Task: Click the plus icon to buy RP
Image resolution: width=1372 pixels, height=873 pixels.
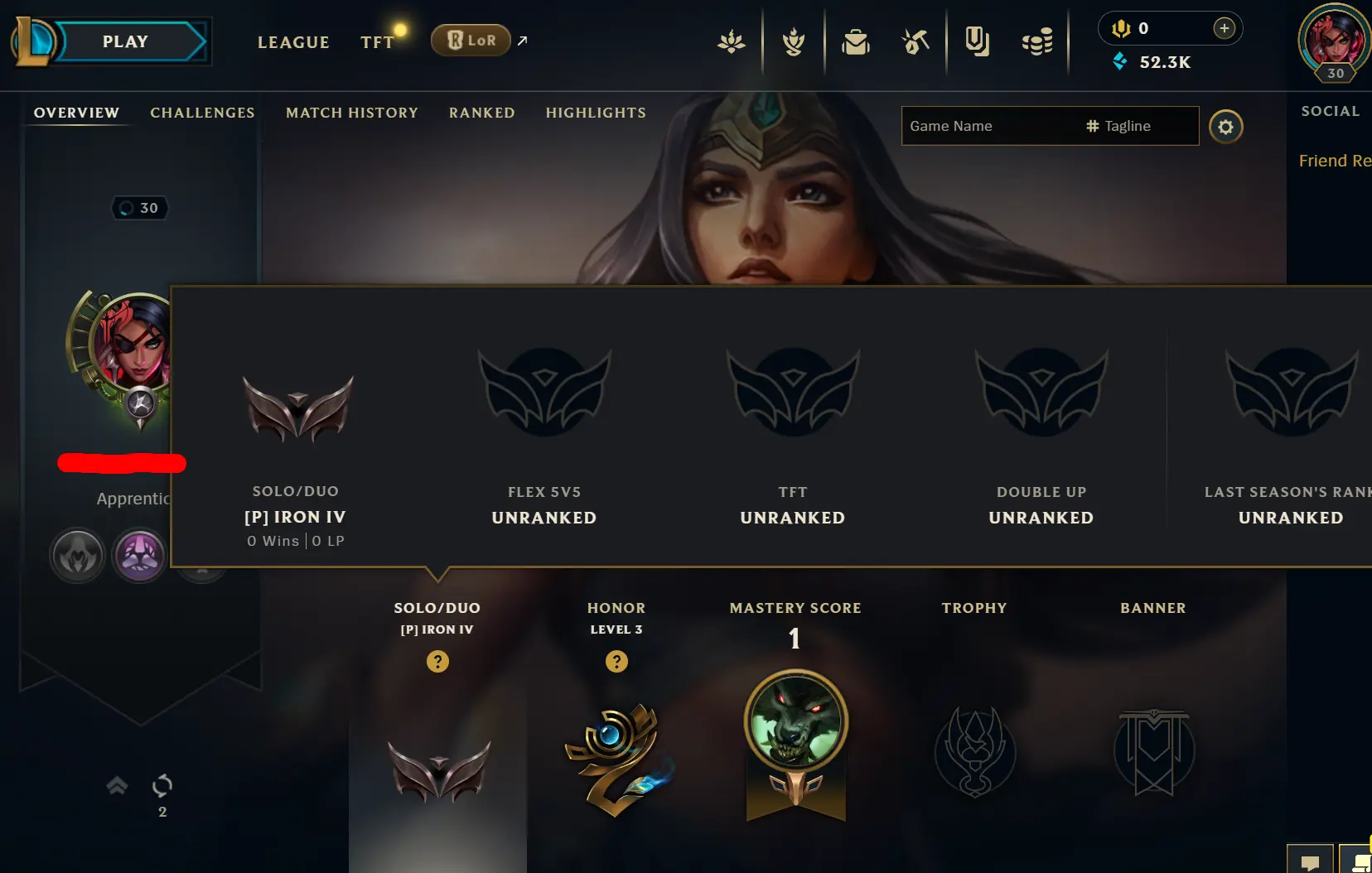Action: [x=1224, y=28]
